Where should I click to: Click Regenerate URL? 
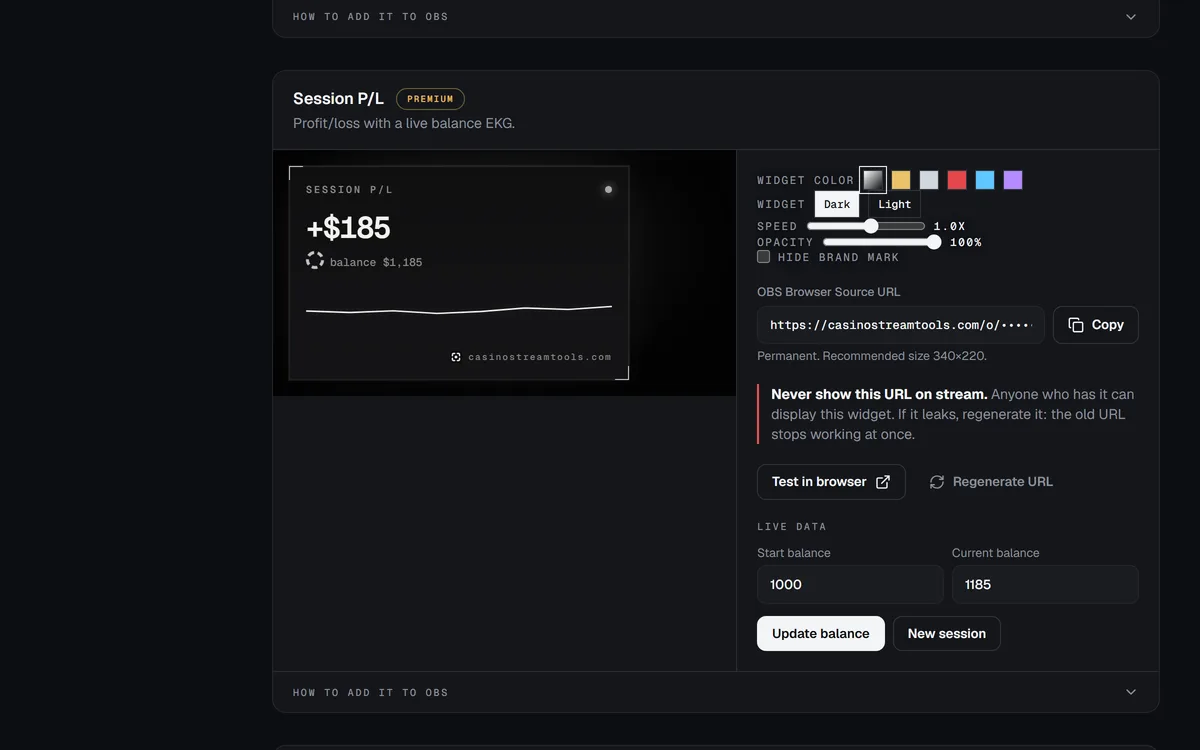click(991, 482)
